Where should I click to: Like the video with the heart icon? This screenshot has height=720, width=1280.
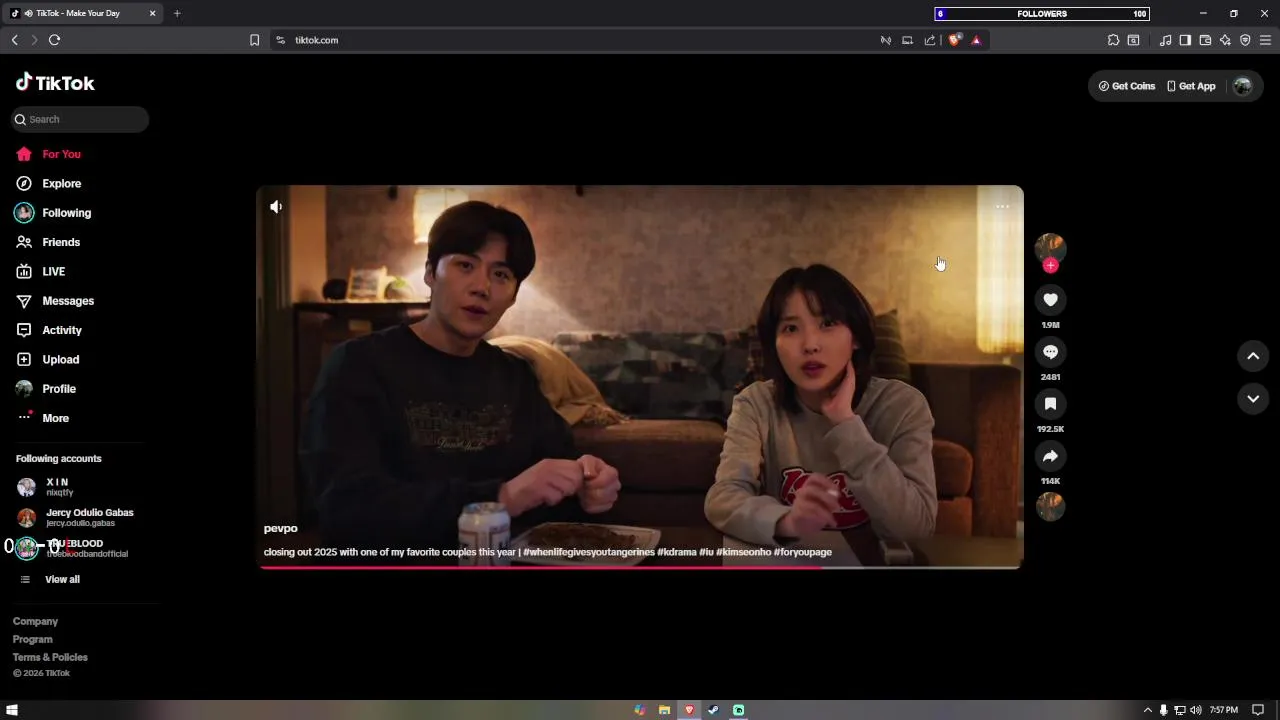(x=1050, y=300)
